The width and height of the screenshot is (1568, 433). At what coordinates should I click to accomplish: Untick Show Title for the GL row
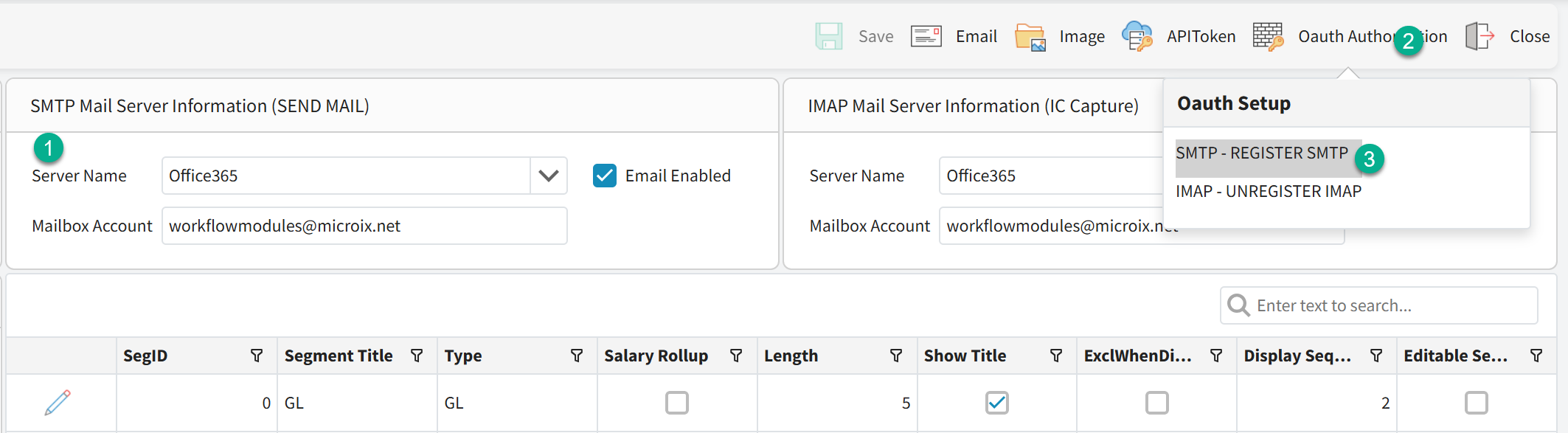coord(996,403)
